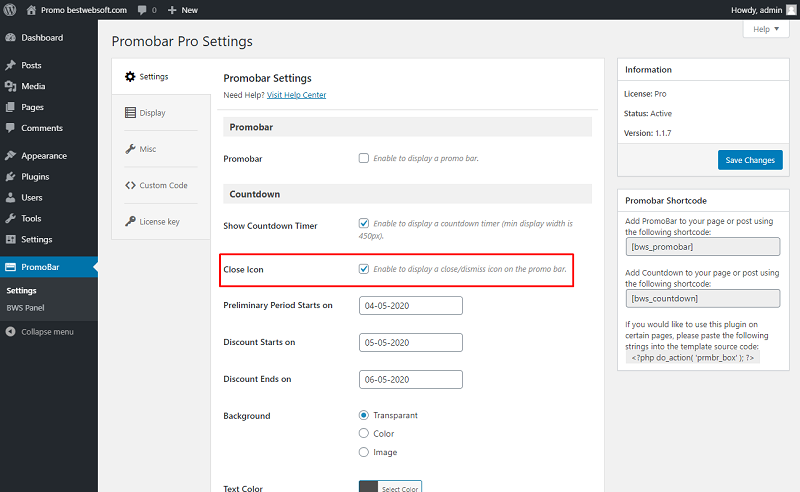Screen dimensions: 800x492
Task: Click the Media icon in sidebar
Action: point(10,86)
